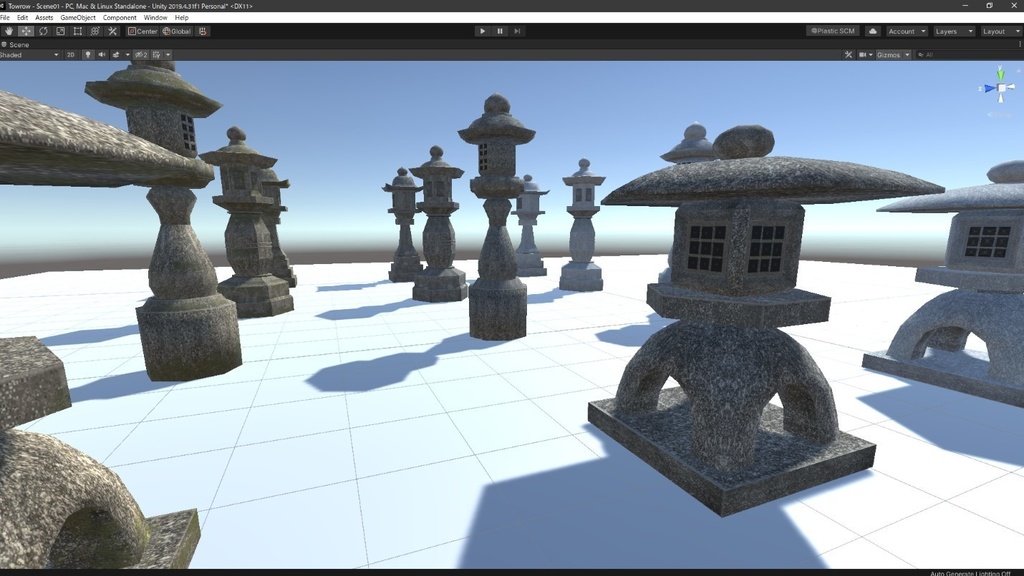Toggle hidden objects visibility counter
The height and width of the screenshot is (576, 1024).
tap(141, 55)
